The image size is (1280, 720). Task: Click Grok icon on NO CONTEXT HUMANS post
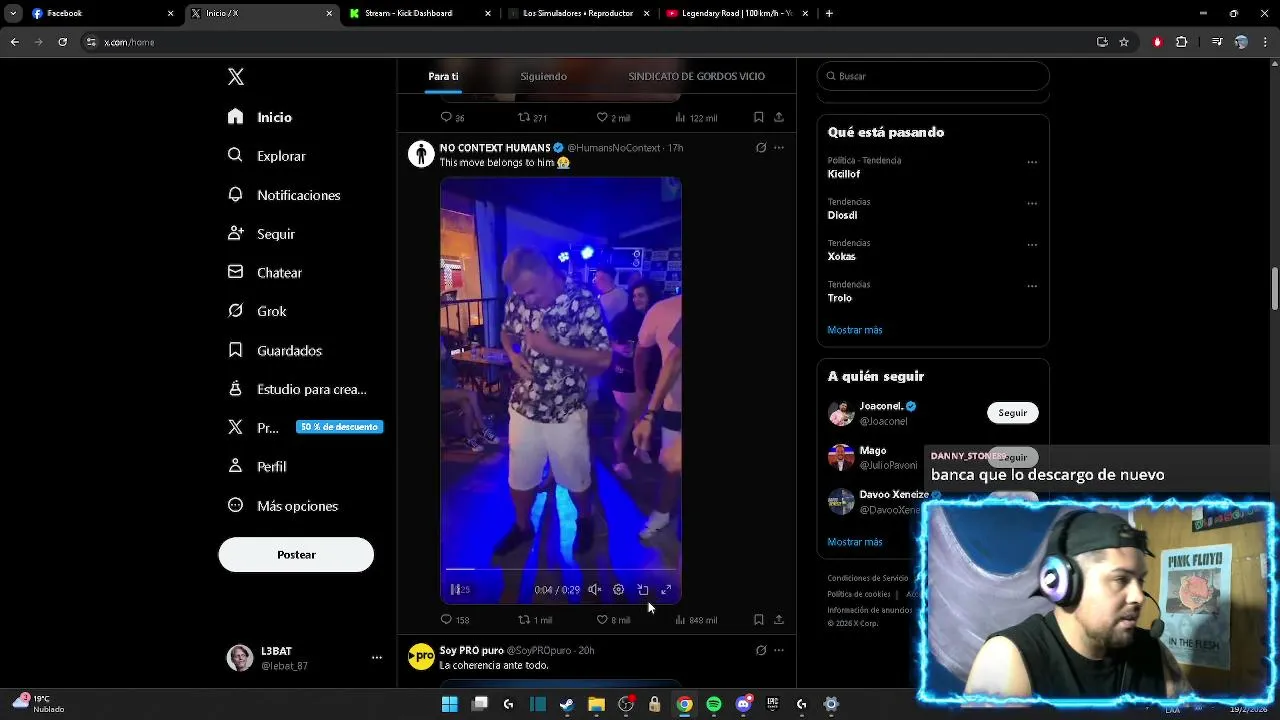click(x=761, y=148)
